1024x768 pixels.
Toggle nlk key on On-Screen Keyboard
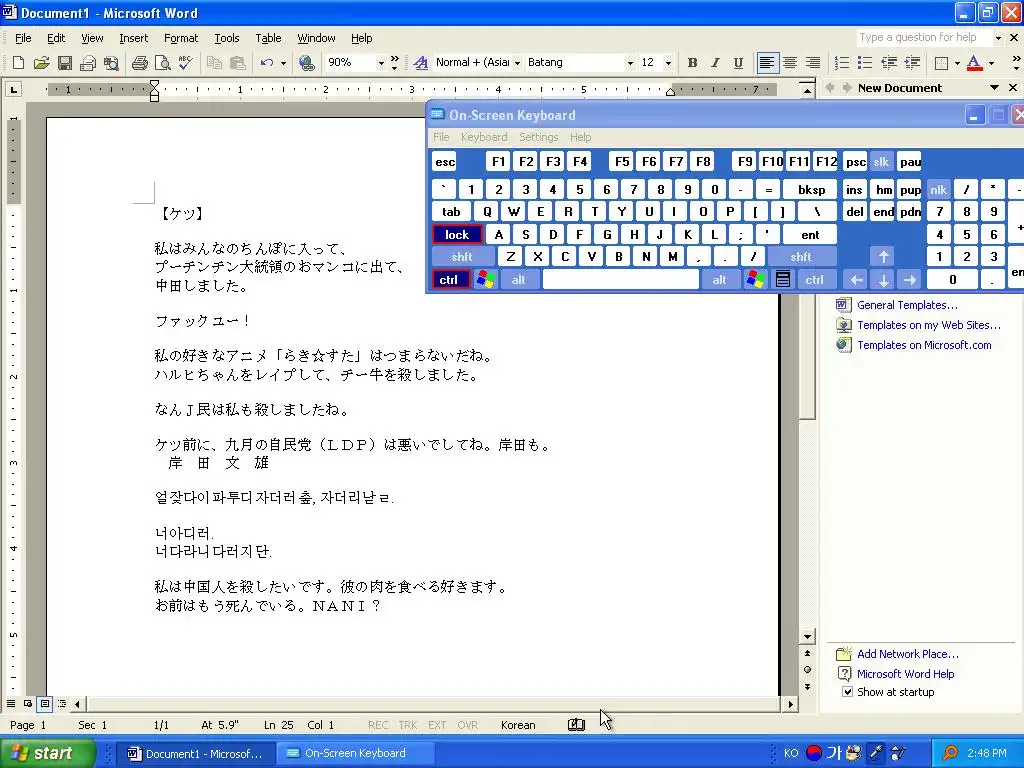pyautogui.click(x=938, y=189)
